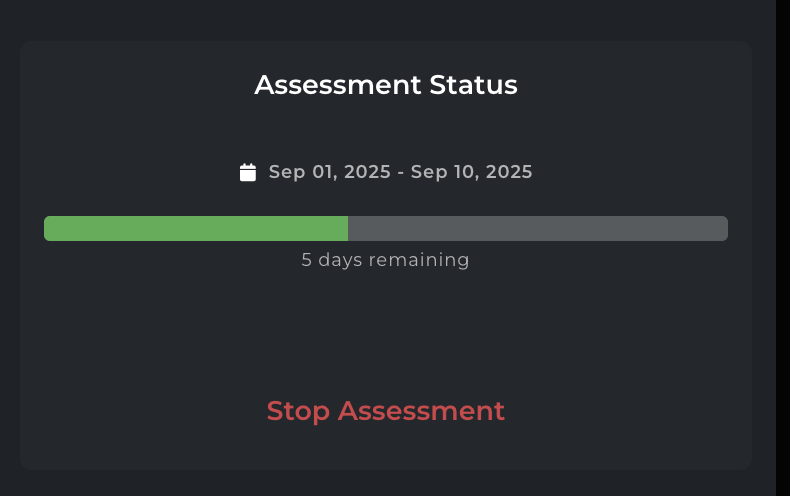The width and height of the screenshot is (790, 496).
Task: Click the start date Sep 01, 2025
Action: pyautogui.click(x=329, y=172)
